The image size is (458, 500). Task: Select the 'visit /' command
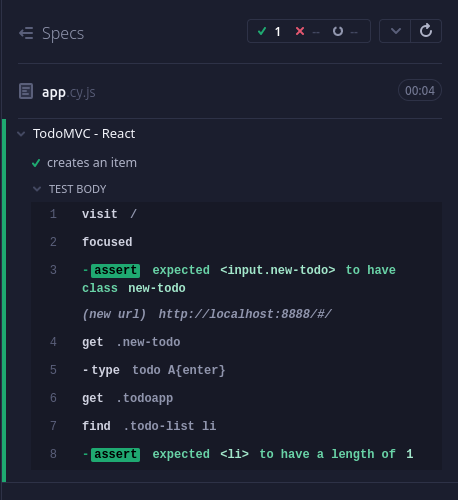236,214
